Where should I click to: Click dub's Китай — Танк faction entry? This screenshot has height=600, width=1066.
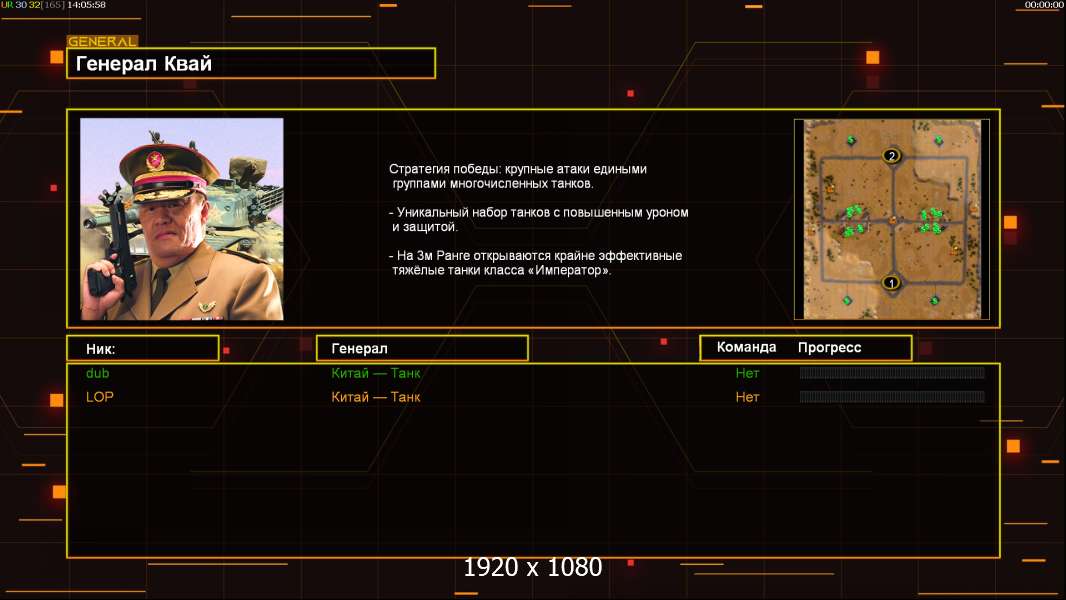coord(375,373)
